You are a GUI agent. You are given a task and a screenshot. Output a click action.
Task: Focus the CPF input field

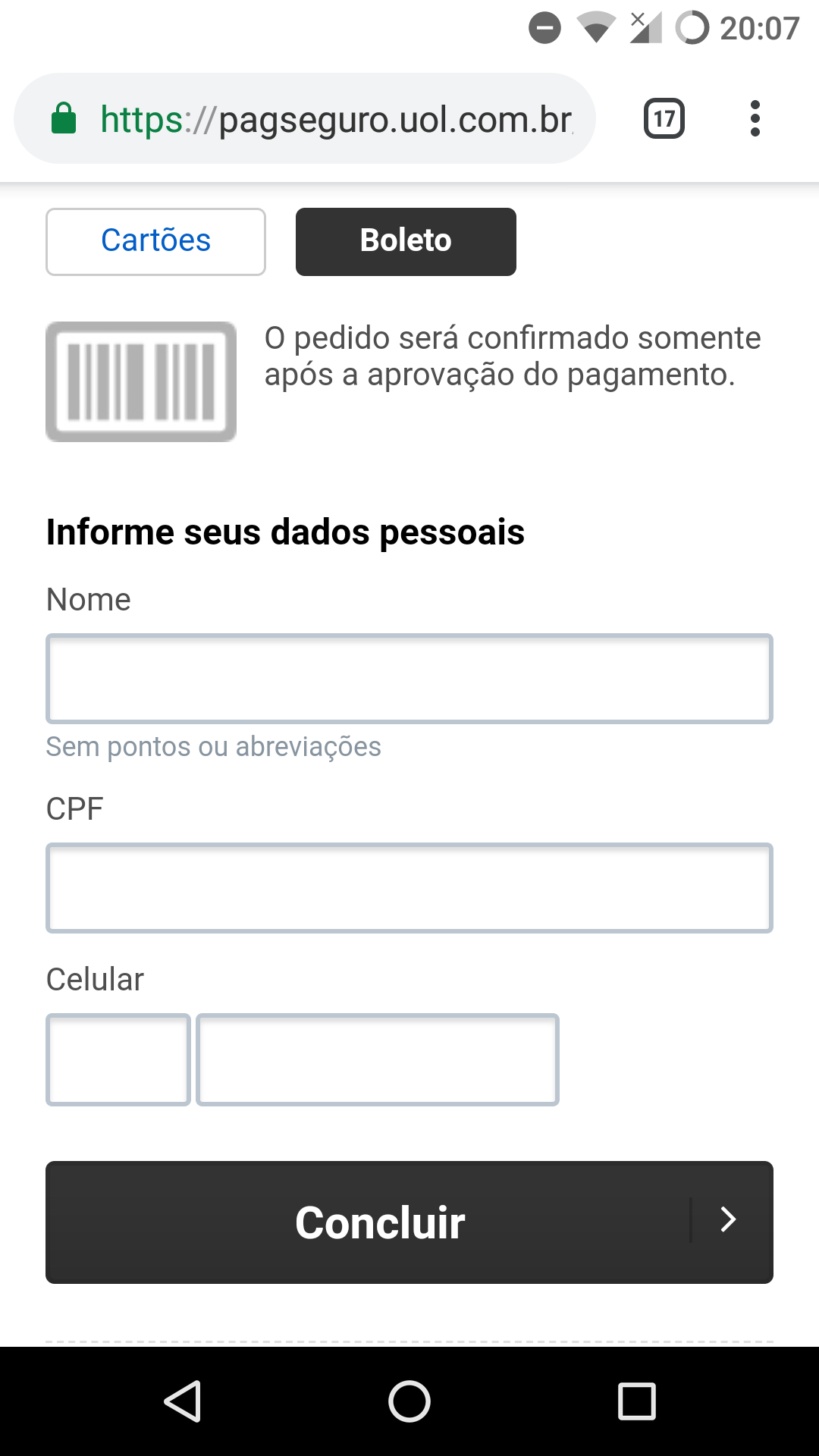(409, 888)
